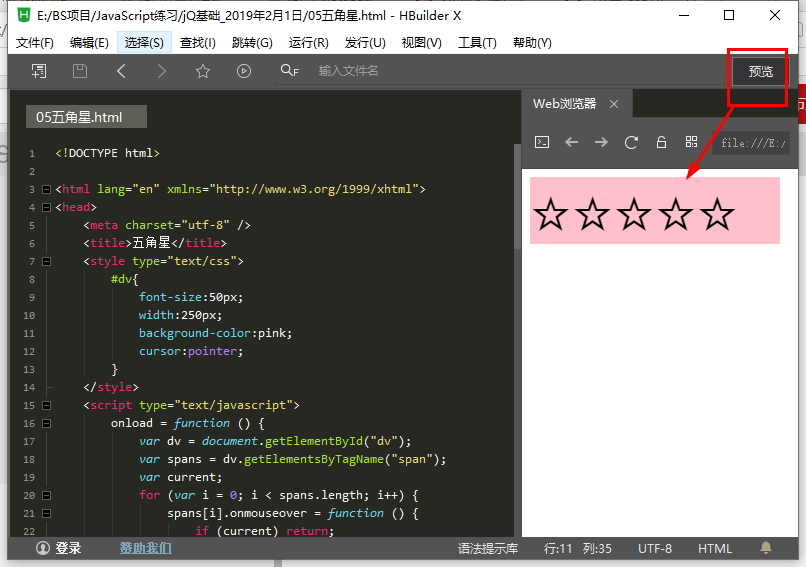This screenshot has width=806, height=567.
Task: Click the 行:11 列:35 cursor position
Action: point(578,548)
